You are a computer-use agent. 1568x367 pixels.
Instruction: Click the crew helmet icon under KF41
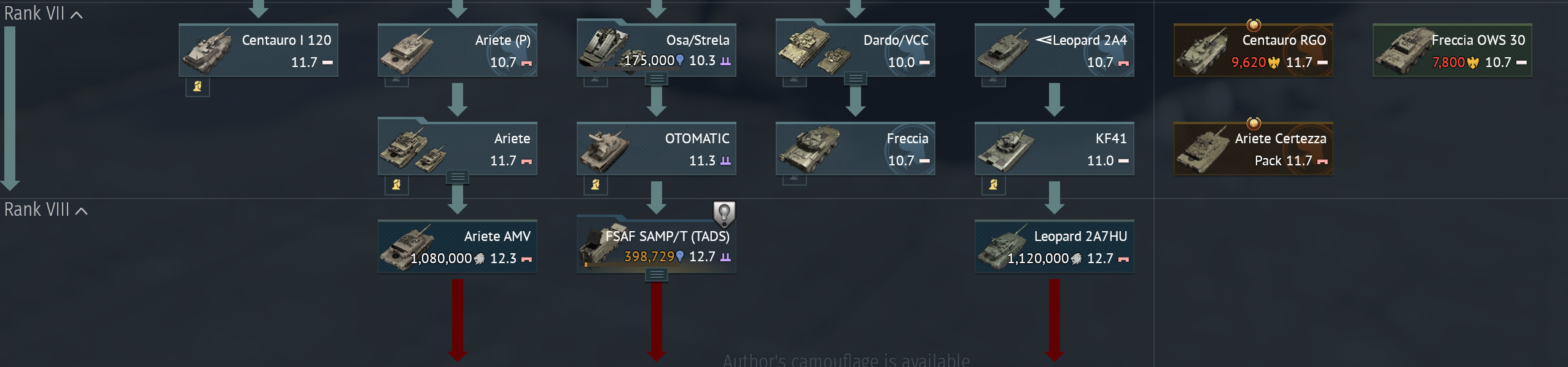pyautogui.click(x=993, y=184)
